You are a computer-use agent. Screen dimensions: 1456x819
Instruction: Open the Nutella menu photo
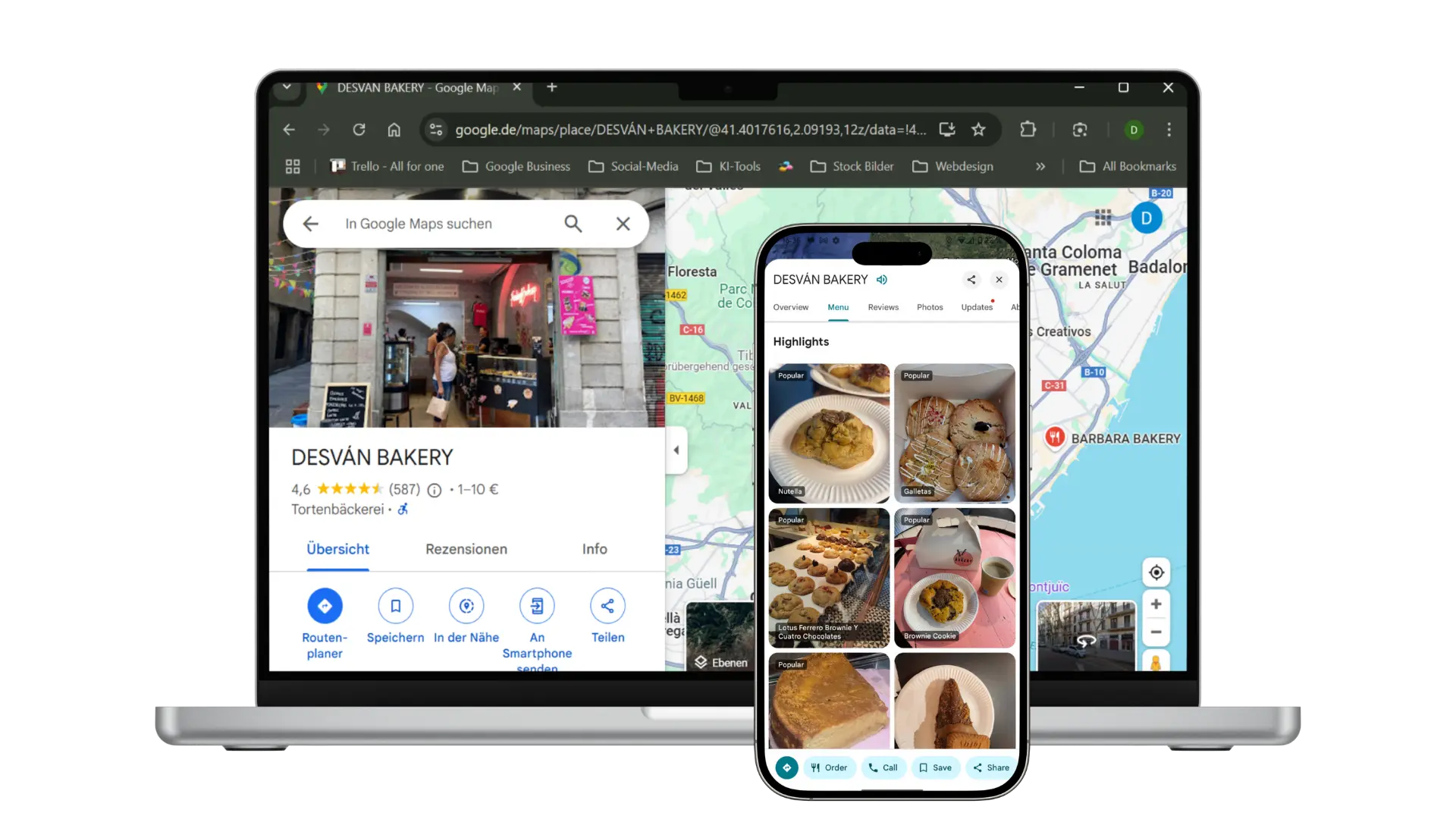(x=829, y=433)
